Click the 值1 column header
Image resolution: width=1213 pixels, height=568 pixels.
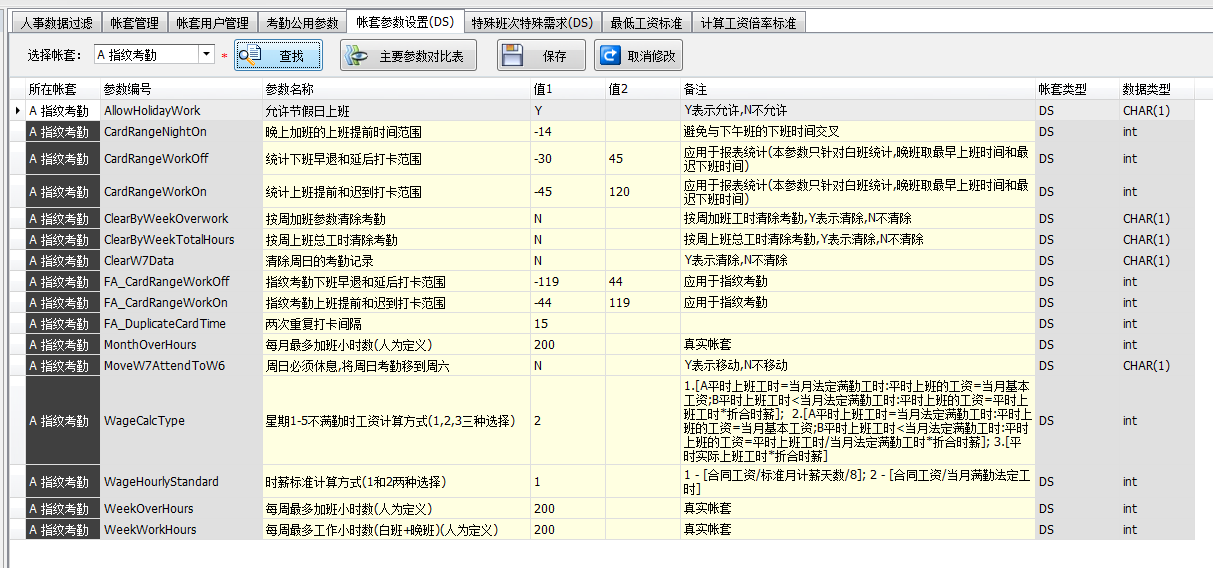click(x=567, y=89)
